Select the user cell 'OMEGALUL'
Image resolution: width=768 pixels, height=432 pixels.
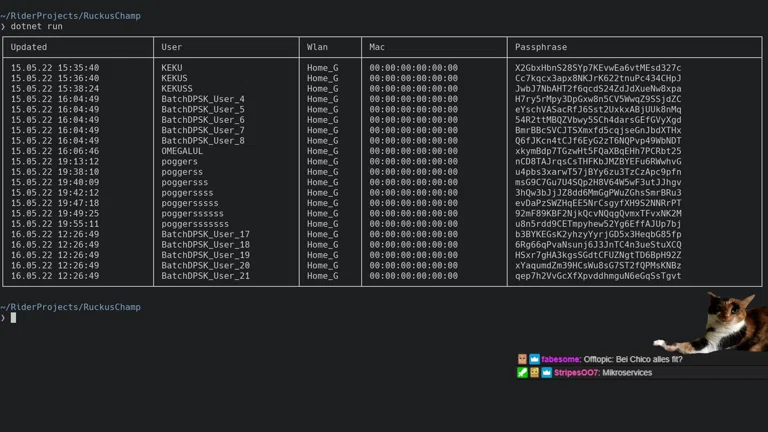[x=182, y=151]
